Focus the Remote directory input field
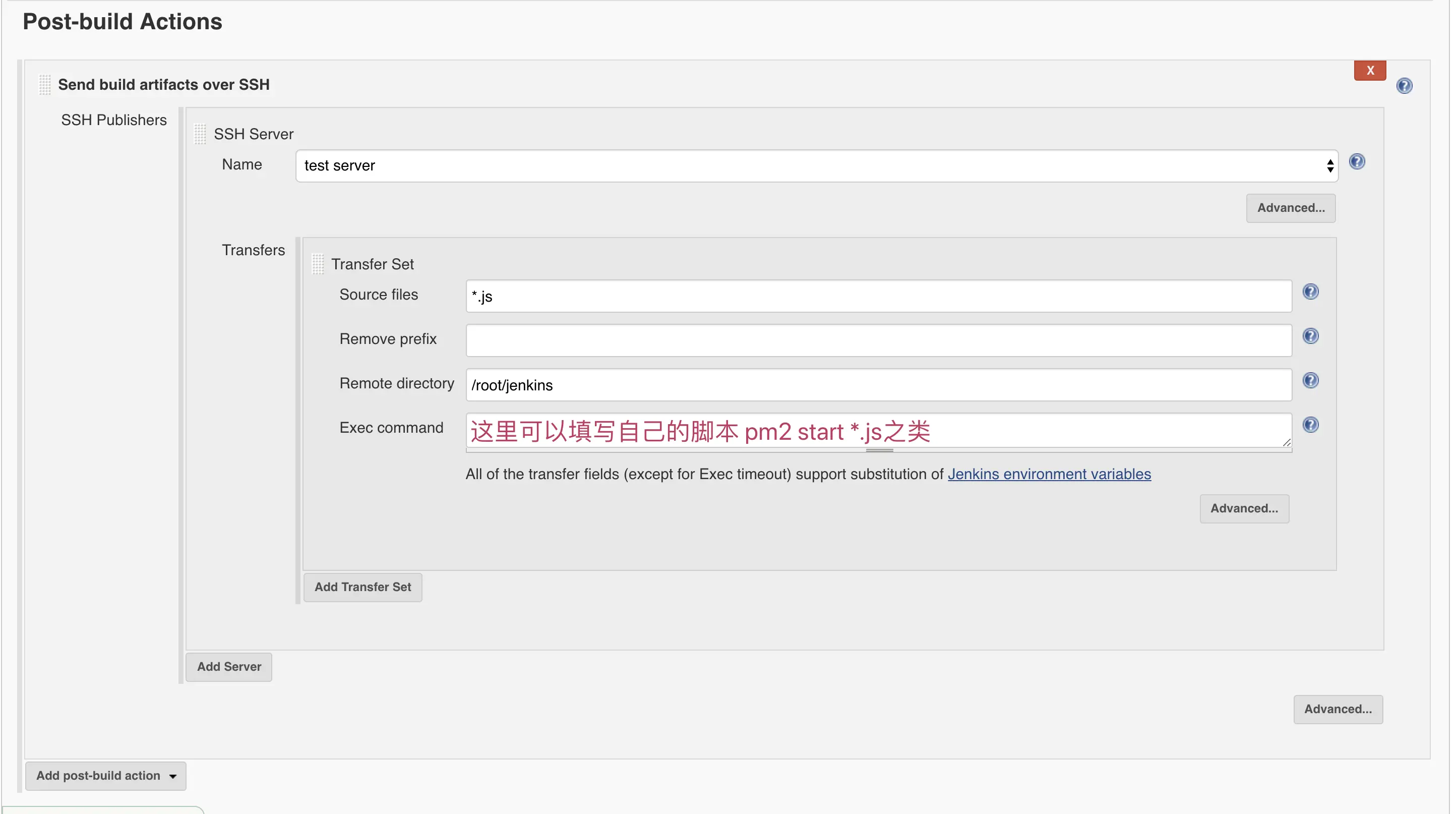 click(878, 385)
